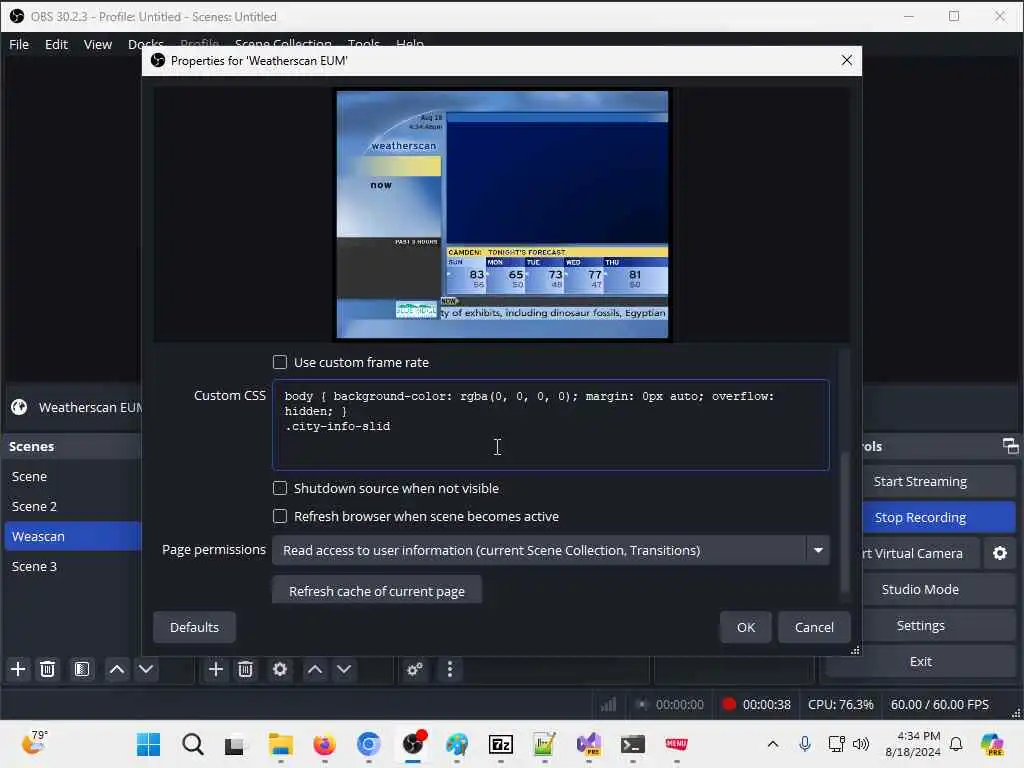
Task: Open Windows Search from taskbar
Action: pos(193,744)
